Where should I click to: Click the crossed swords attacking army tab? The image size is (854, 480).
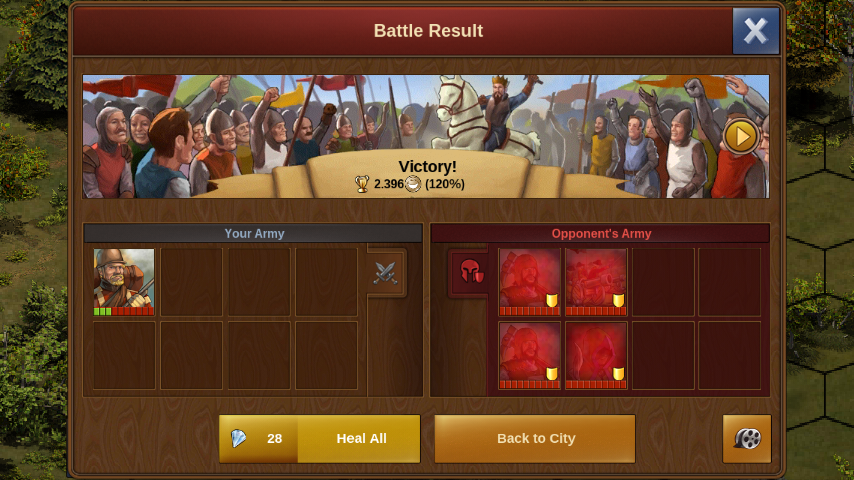click(x=386, y=273)
